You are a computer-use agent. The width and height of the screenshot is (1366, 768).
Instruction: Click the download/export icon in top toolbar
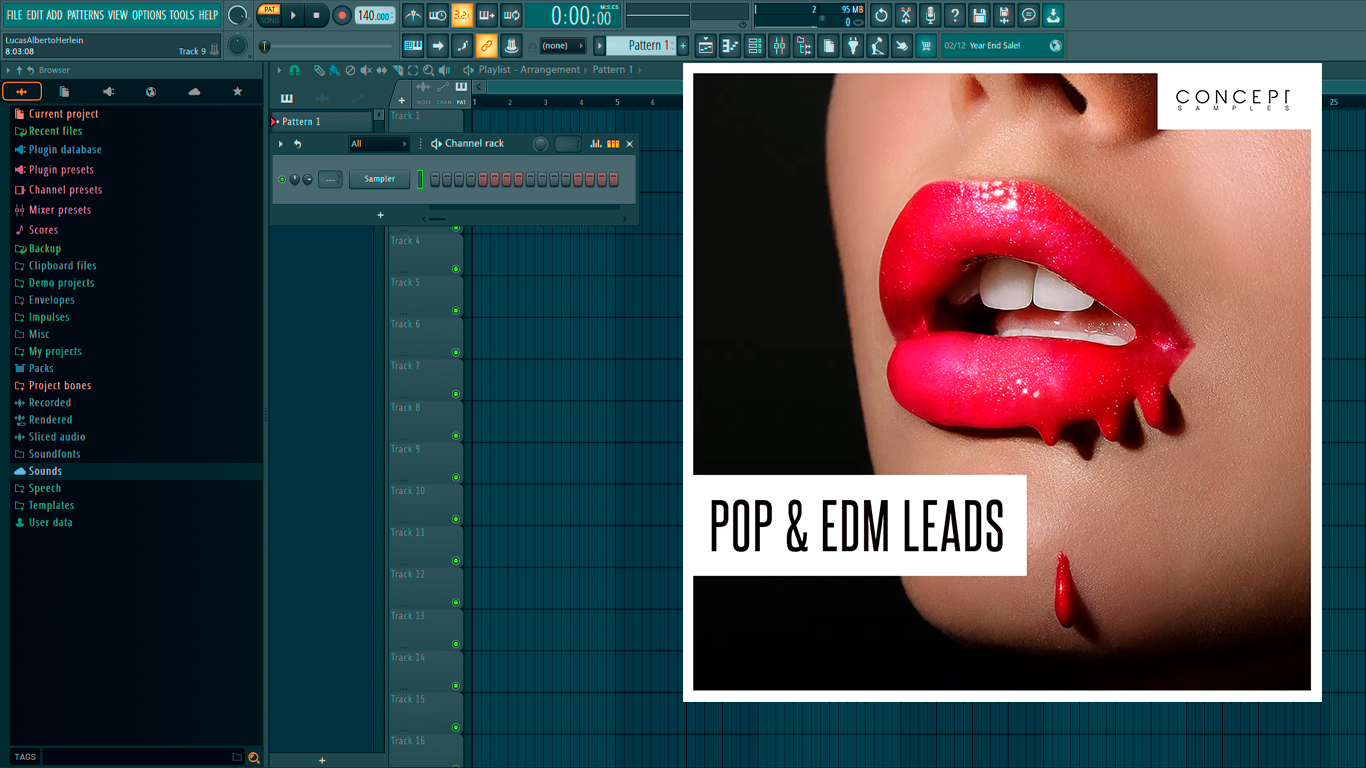tap(1053, 15)
